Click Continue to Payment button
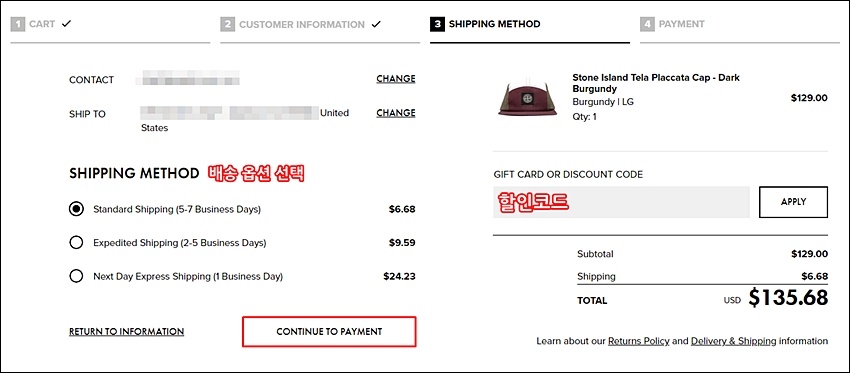 (x=329, y=332)
